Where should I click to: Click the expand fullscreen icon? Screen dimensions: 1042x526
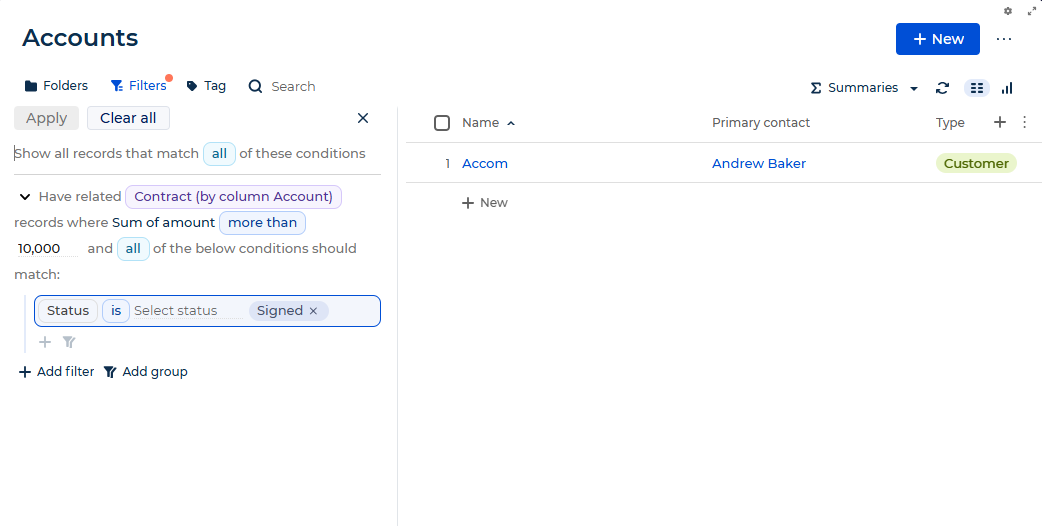1032,11
